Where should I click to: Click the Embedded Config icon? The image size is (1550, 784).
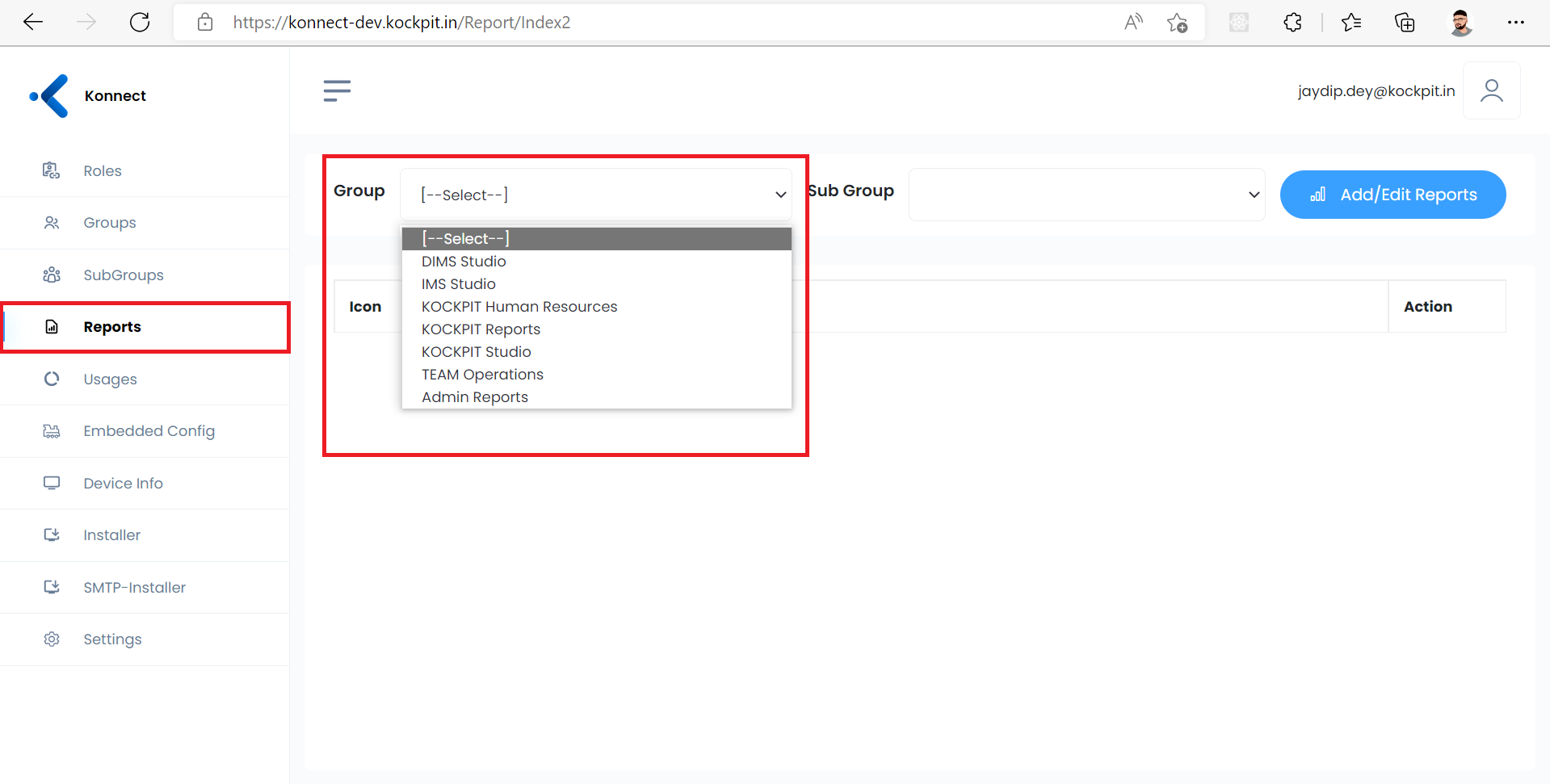coord(52,431)
